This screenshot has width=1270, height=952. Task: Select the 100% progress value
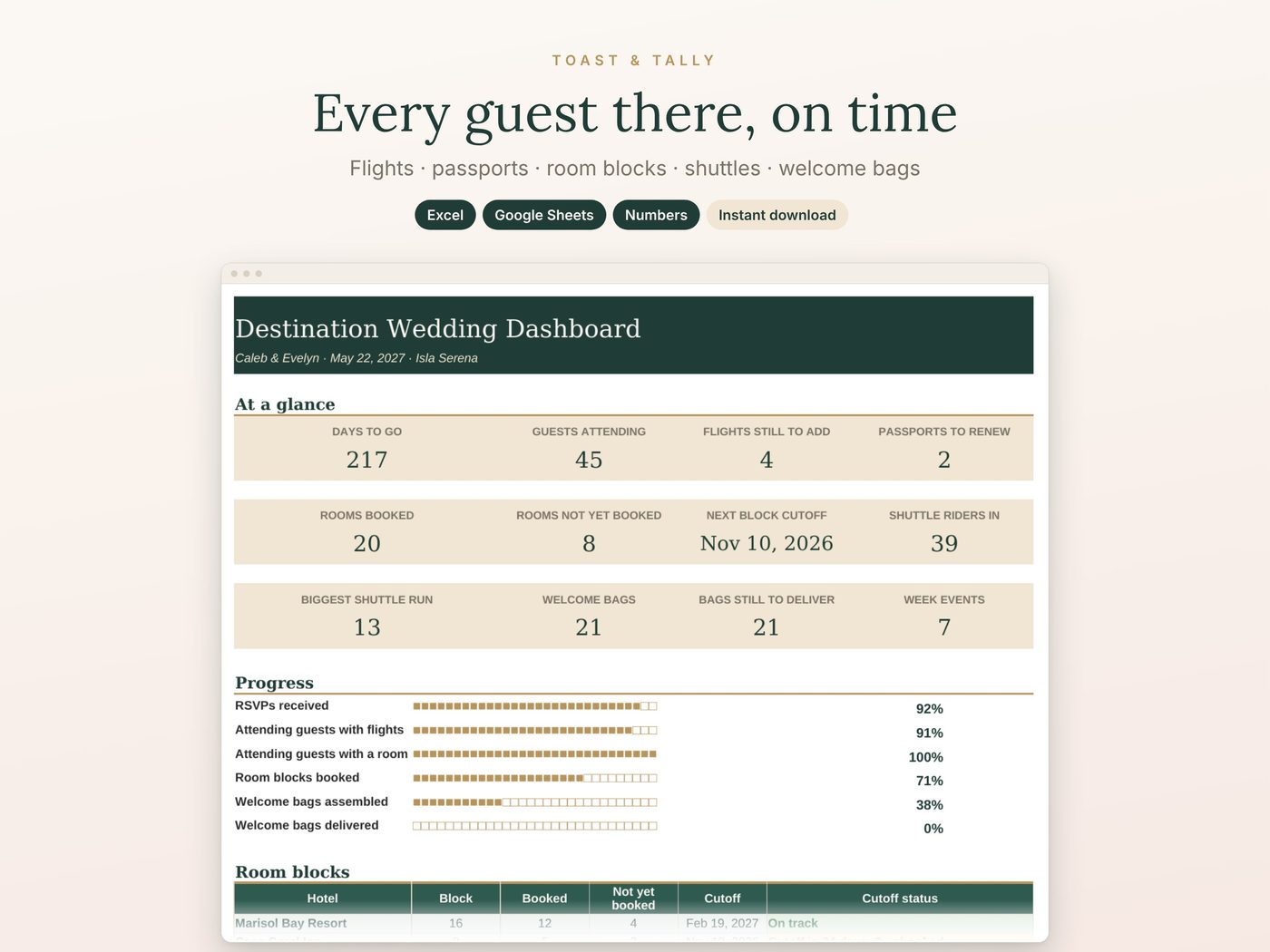click(x=926, y=757)
